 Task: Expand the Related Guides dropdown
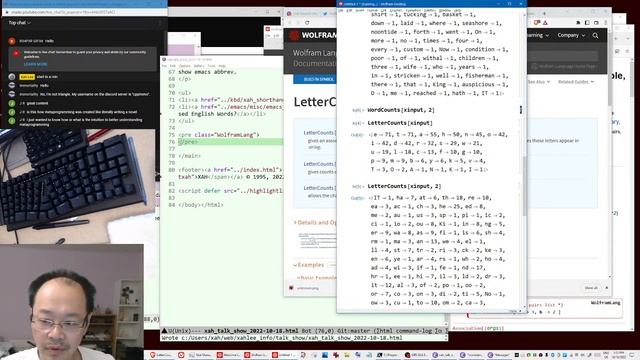point(576,82)
